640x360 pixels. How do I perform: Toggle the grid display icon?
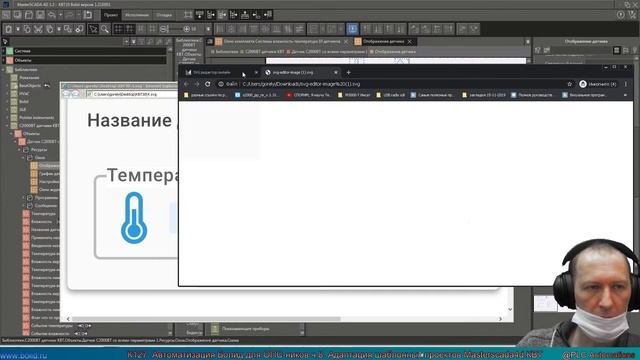click(118, 29)
